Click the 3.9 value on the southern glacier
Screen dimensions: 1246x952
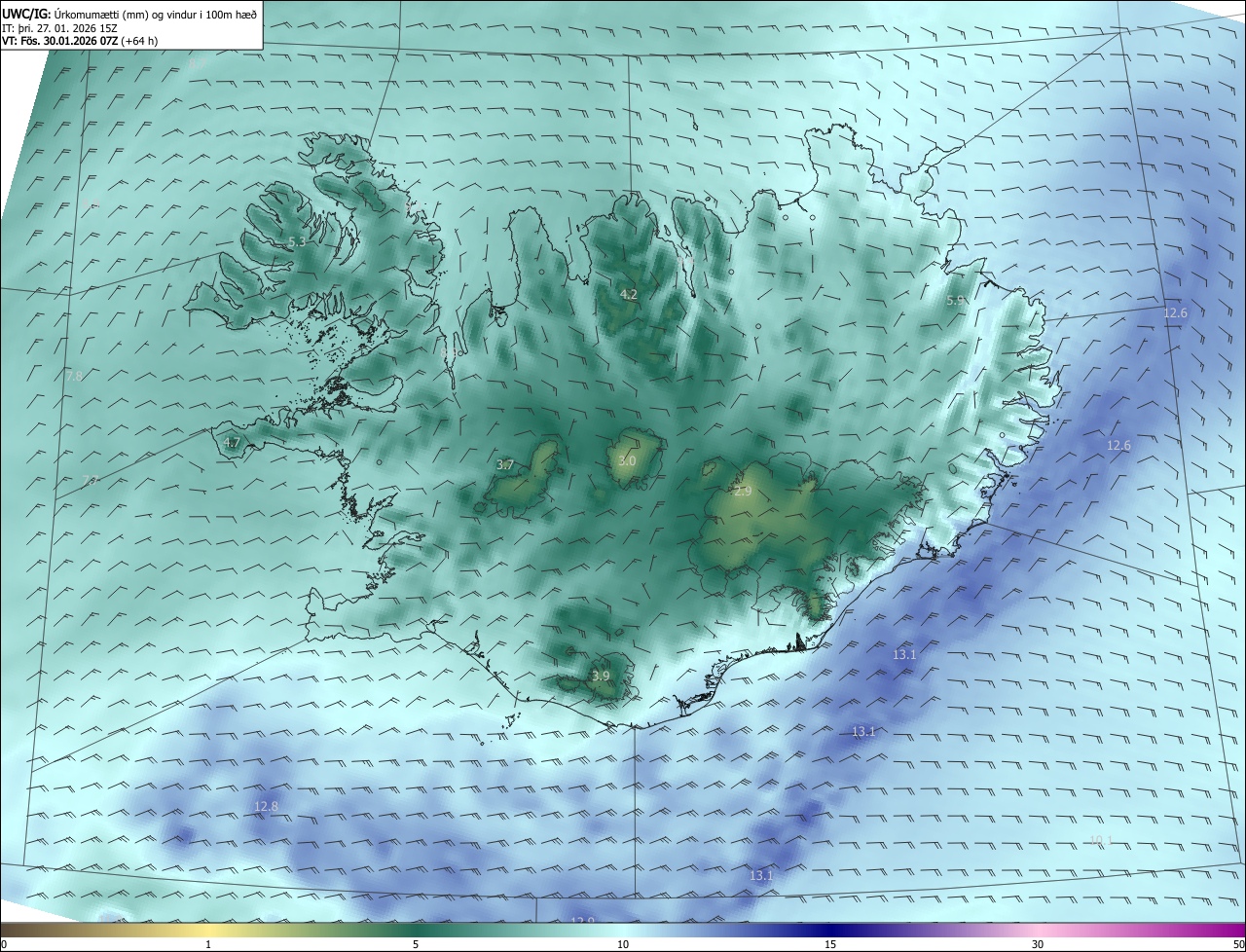coord(601,676)
